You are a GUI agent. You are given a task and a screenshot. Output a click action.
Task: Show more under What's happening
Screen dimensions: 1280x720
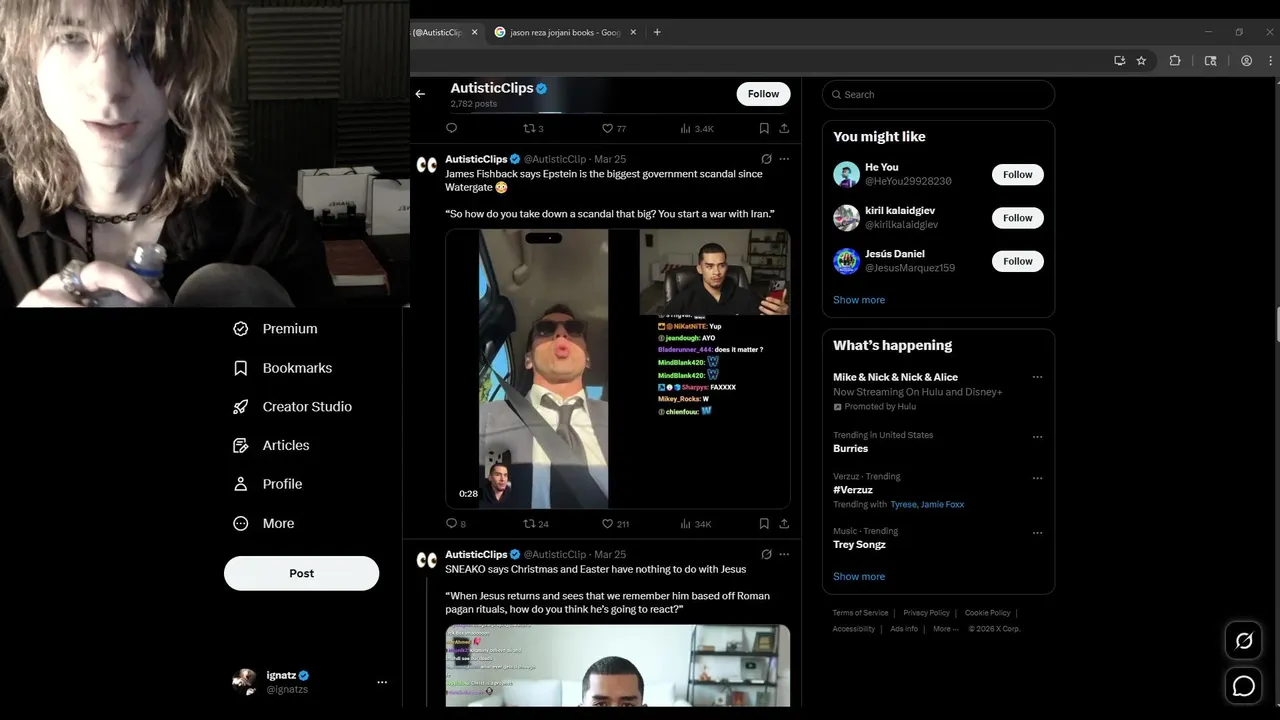[859, 576]
